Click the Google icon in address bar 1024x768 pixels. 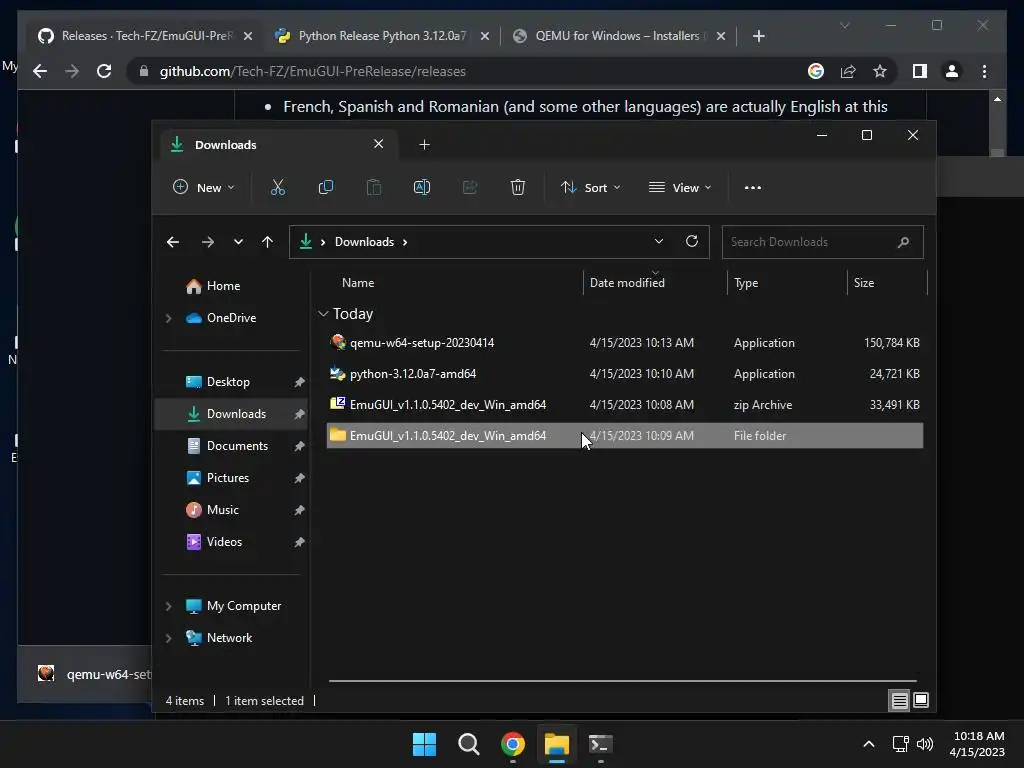816,71
